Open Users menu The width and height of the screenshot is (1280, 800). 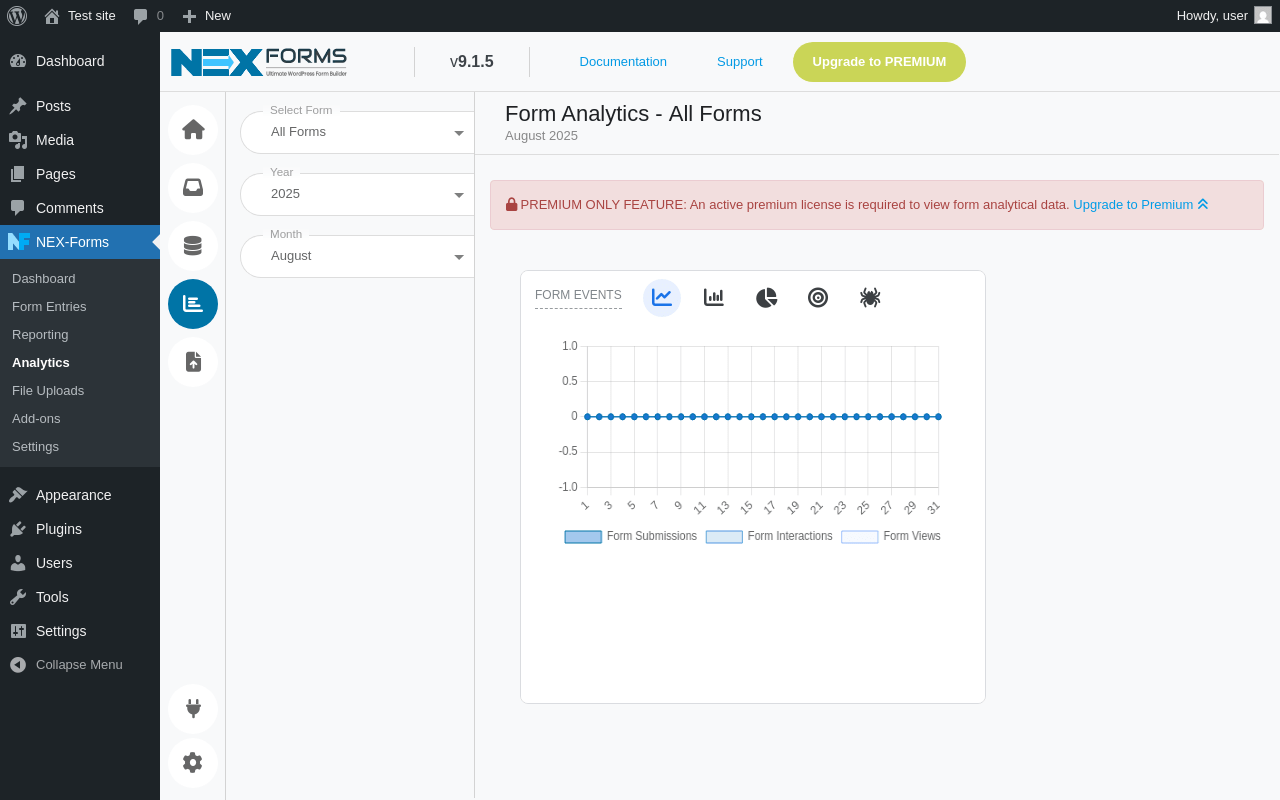pos(80,563)
